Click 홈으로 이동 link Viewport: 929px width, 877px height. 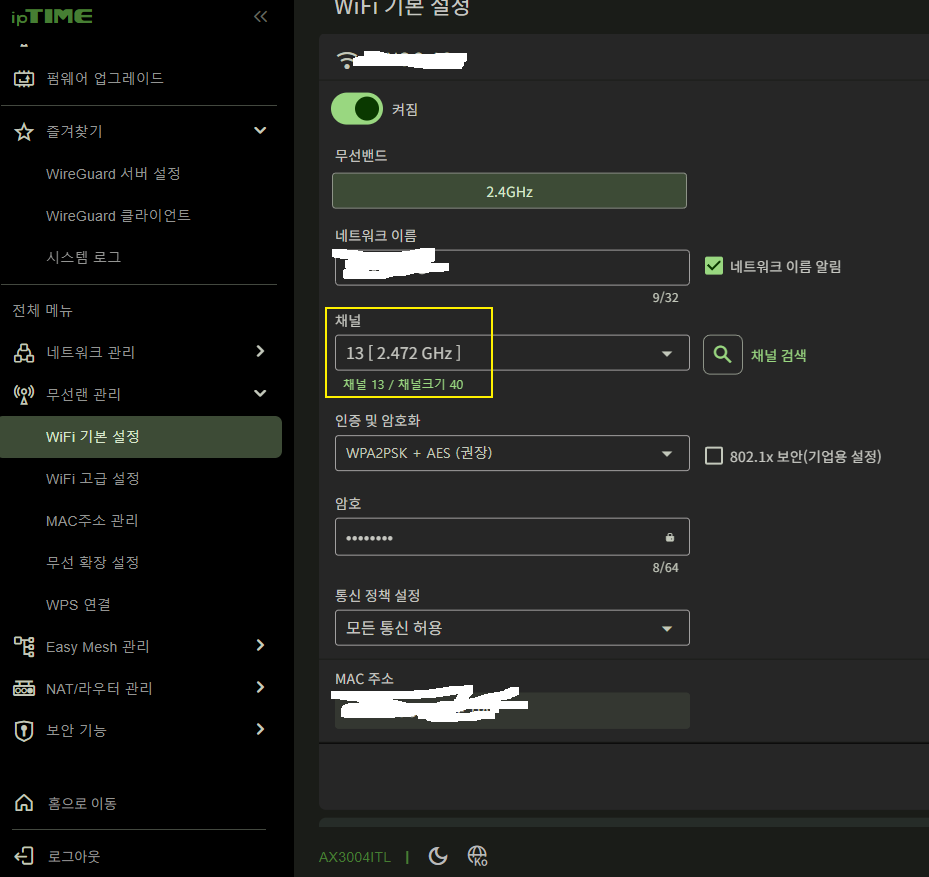82,804
